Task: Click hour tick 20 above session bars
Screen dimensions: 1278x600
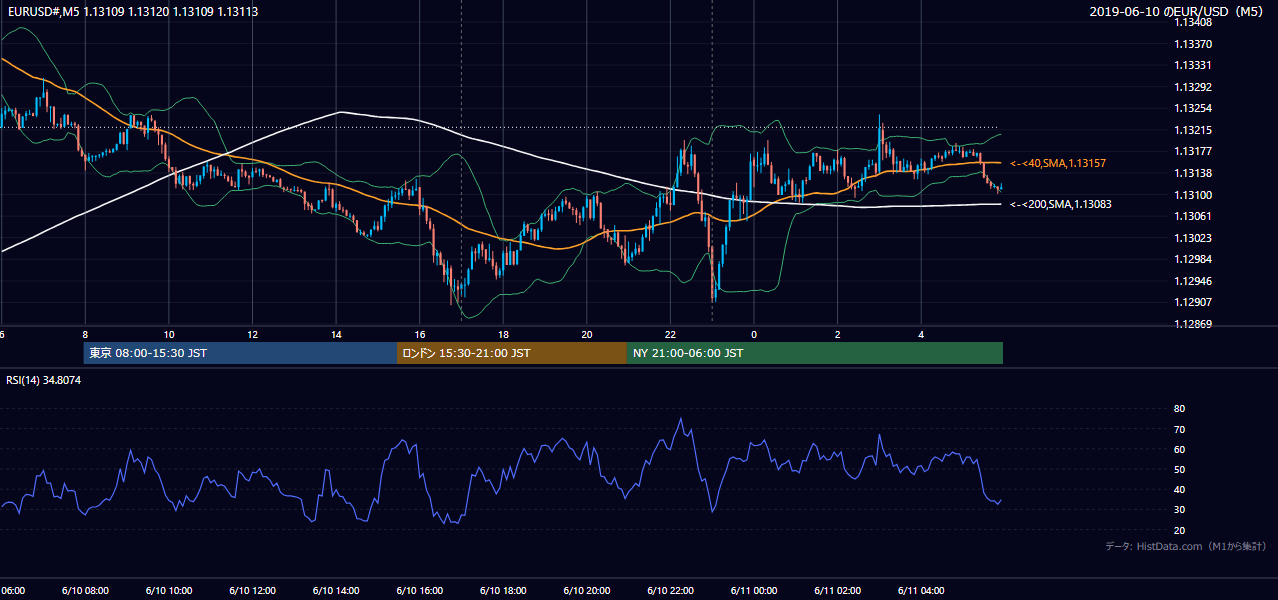Action: coord(587,334)
